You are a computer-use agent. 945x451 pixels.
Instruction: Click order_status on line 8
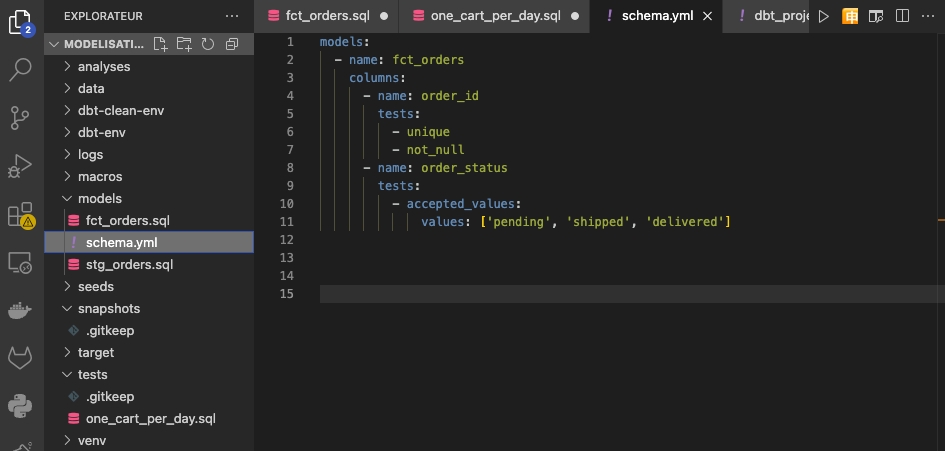tap(464, 168)
